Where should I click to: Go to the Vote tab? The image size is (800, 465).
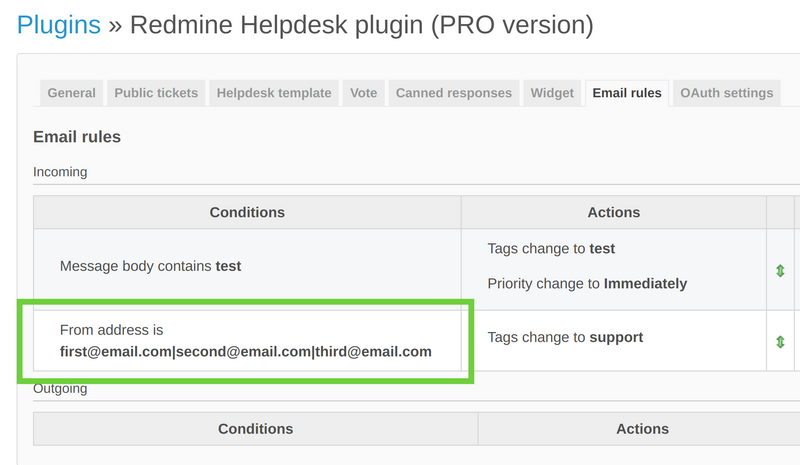click(x=364, y=93)
